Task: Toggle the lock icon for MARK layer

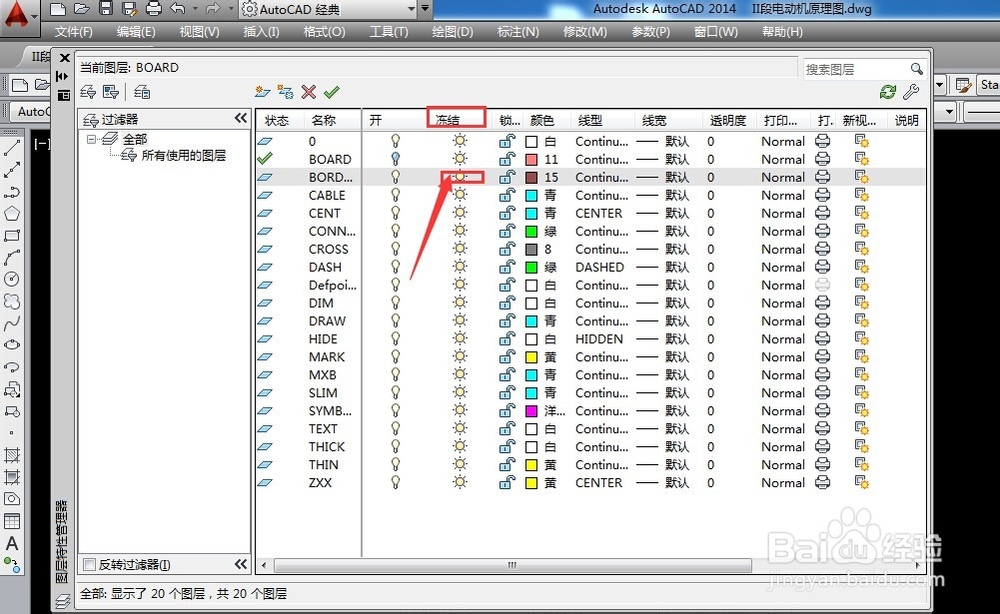Action: pyautogui.click(x=507, y=356)
